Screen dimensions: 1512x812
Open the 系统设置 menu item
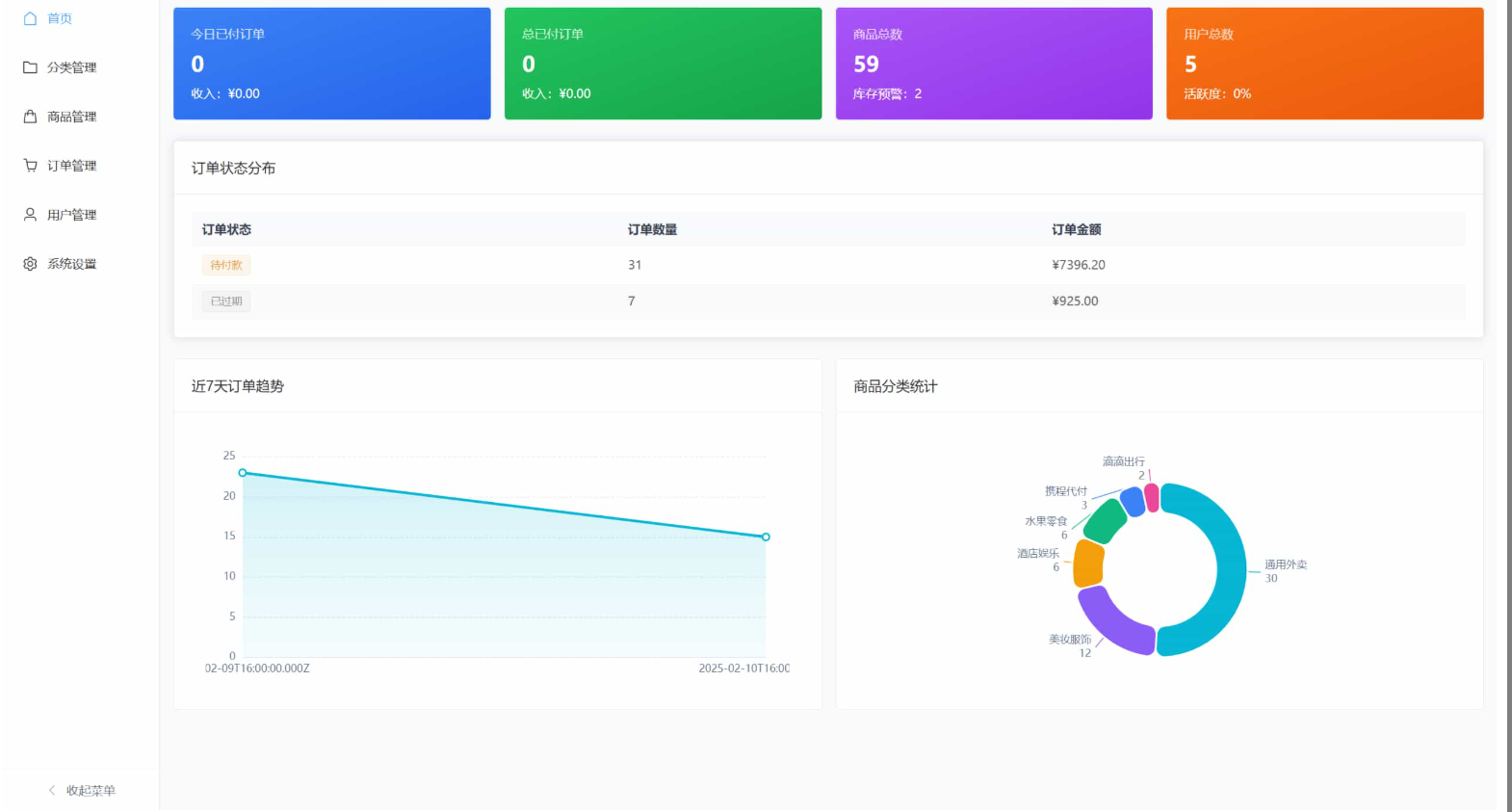(x=72, y=264)
